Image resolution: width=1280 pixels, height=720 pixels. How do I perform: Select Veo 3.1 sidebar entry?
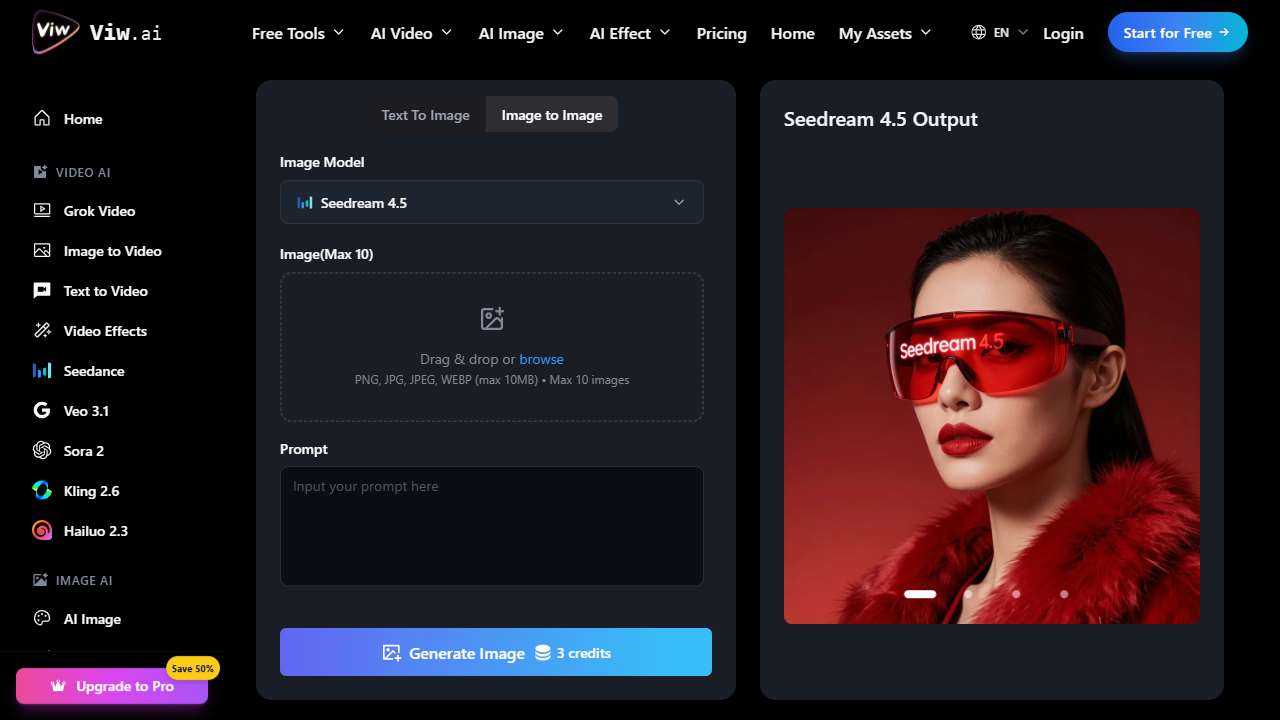86,411
